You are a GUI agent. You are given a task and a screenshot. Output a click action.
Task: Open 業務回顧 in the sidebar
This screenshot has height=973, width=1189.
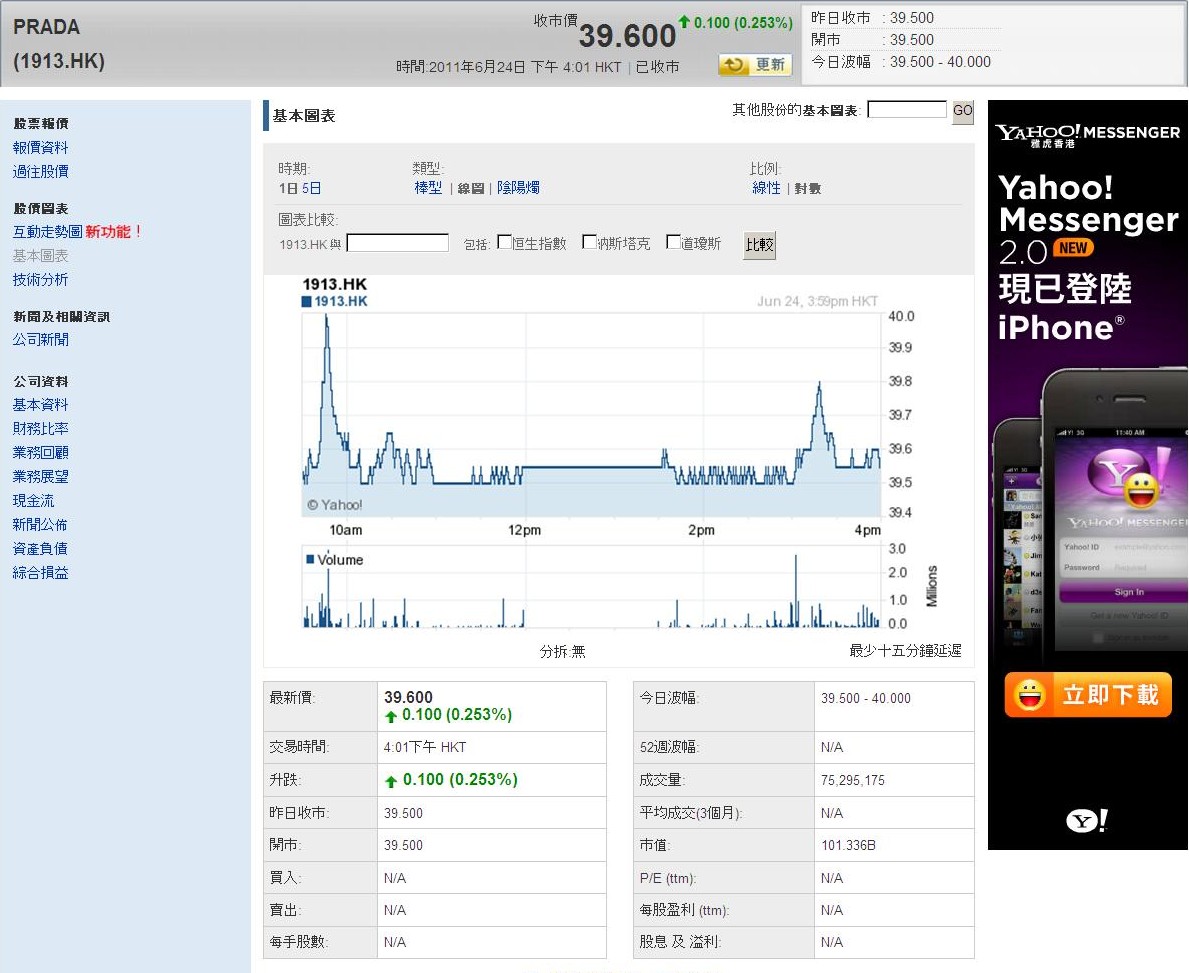[x=40, y=453]
